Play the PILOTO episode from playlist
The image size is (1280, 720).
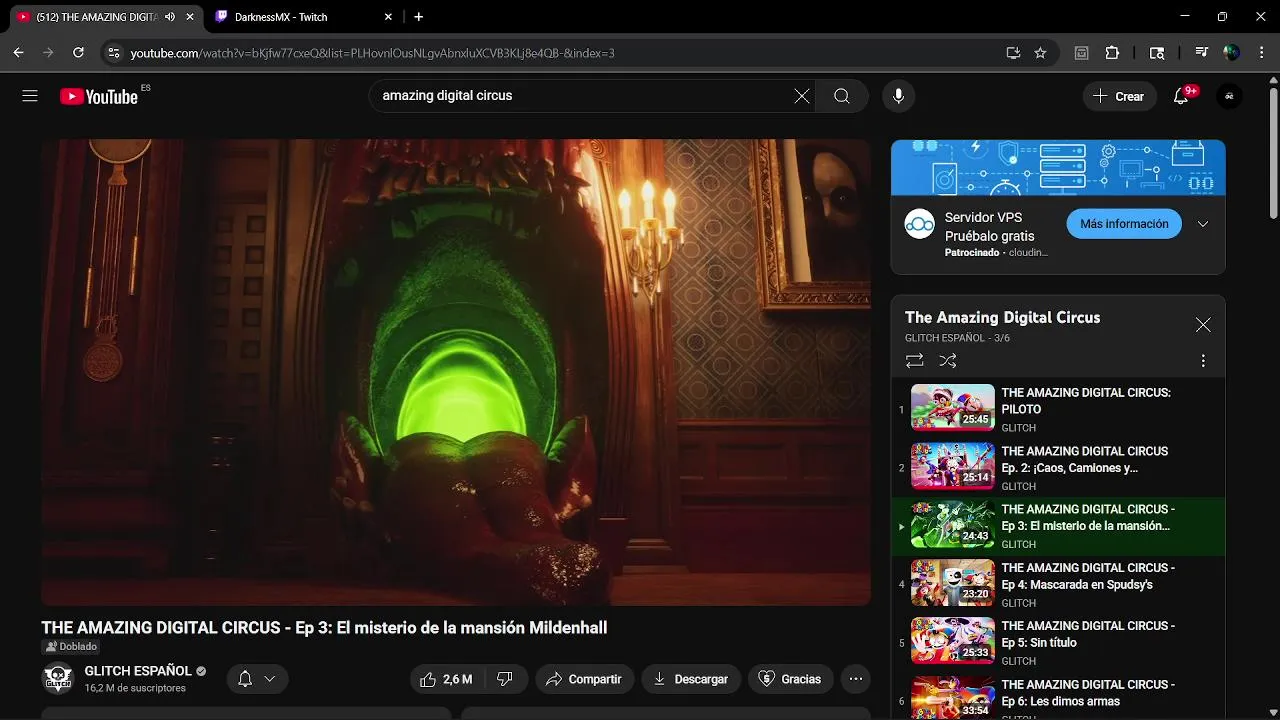(x=1058, y=409)
